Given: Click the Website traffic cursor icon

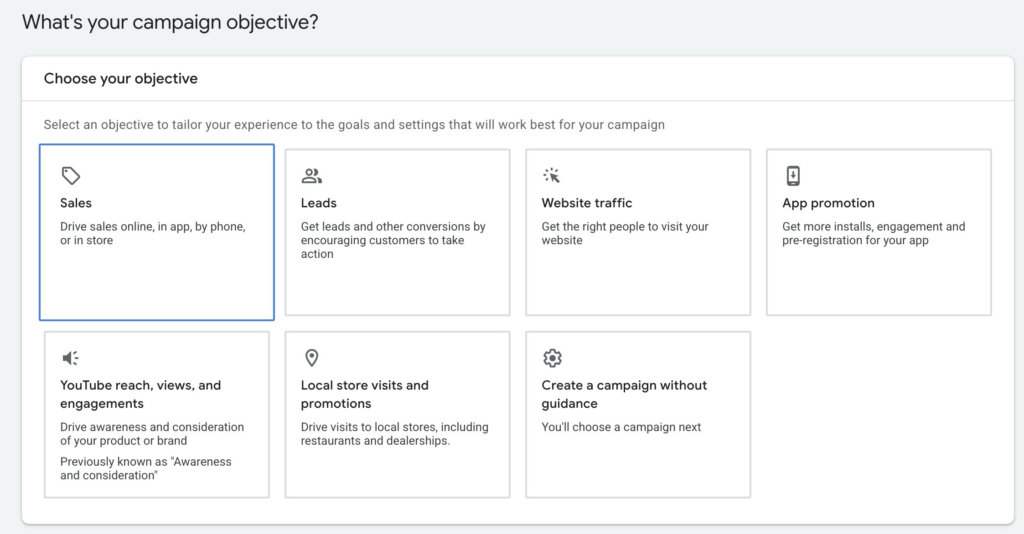Looking at the screenshot, I should click(x=552, y=176).
